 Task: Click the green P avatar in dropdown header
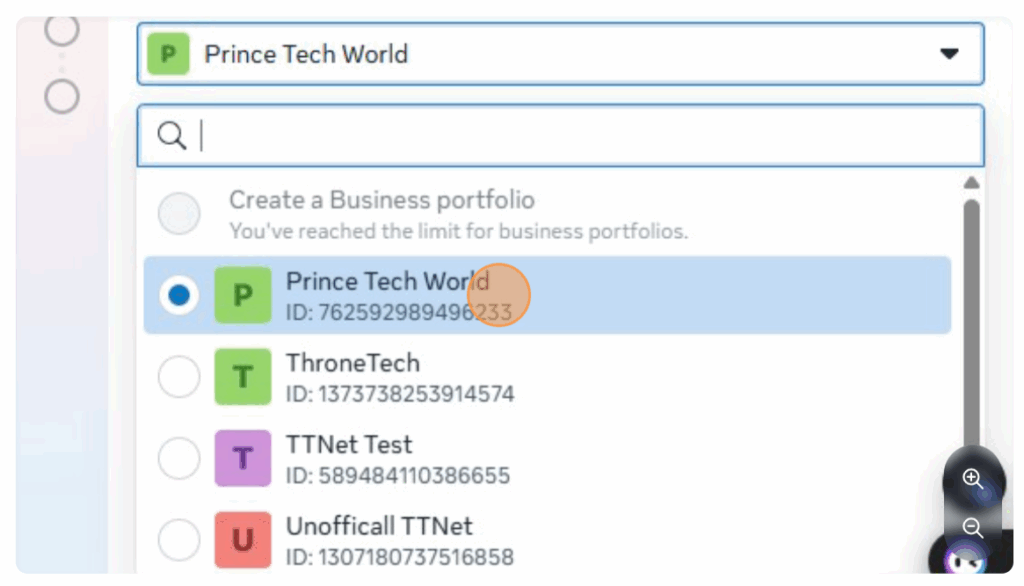[x=168, y=54]
